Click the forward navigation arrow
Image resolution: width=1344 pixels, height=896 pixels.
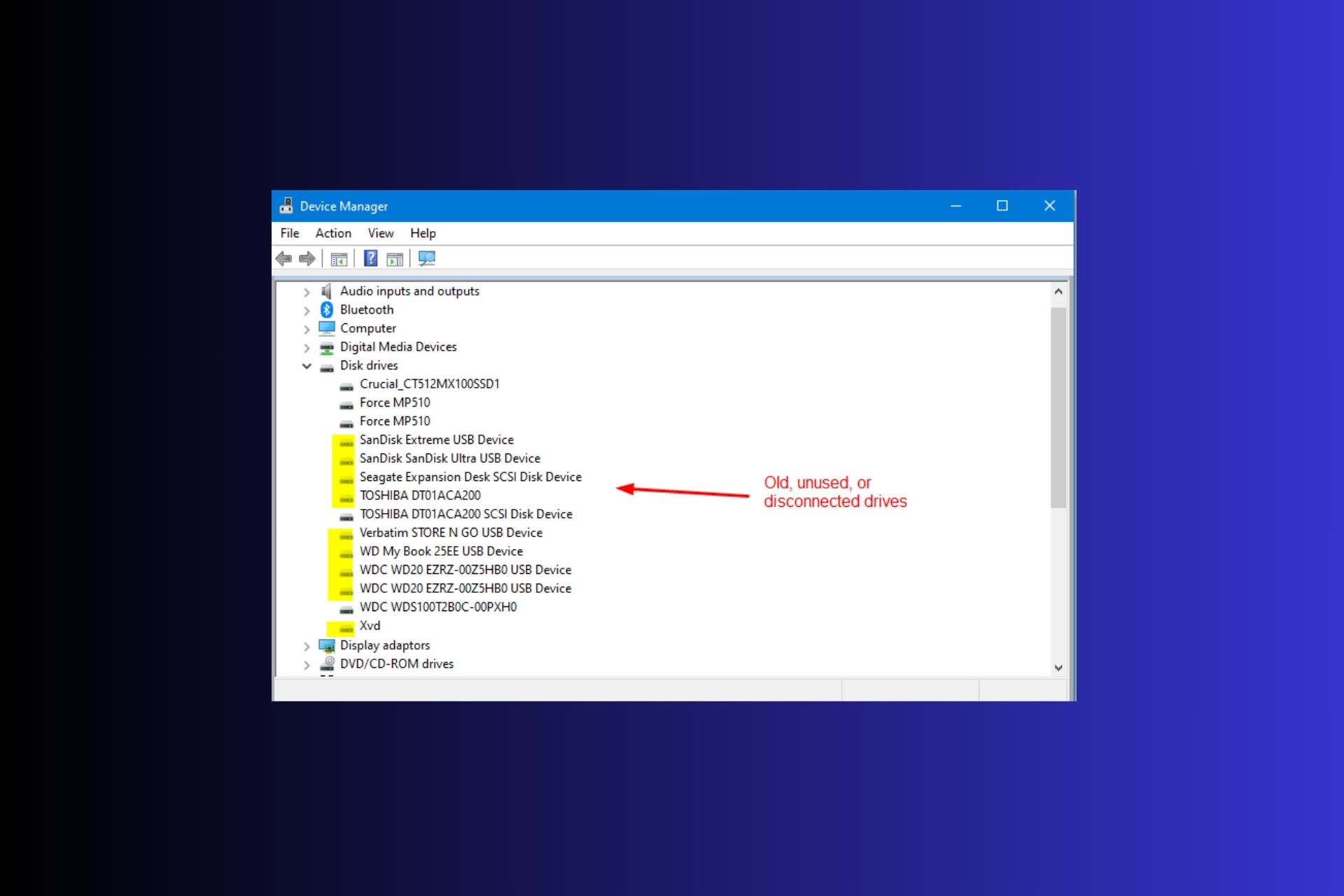[307, 258]
